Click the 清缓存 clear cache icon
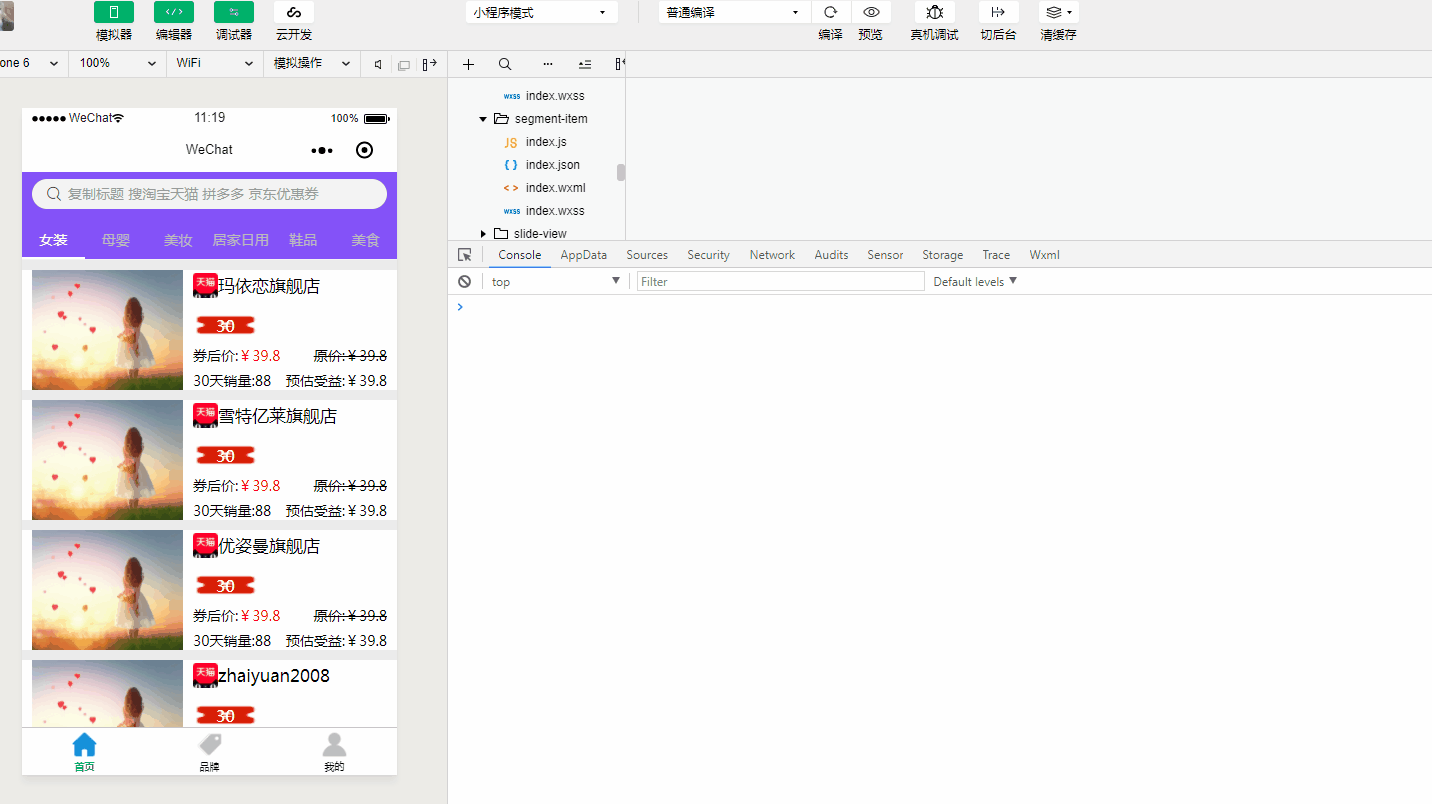The height and width of the screenshot is (804, 1432). click(x=1055, y=12)
